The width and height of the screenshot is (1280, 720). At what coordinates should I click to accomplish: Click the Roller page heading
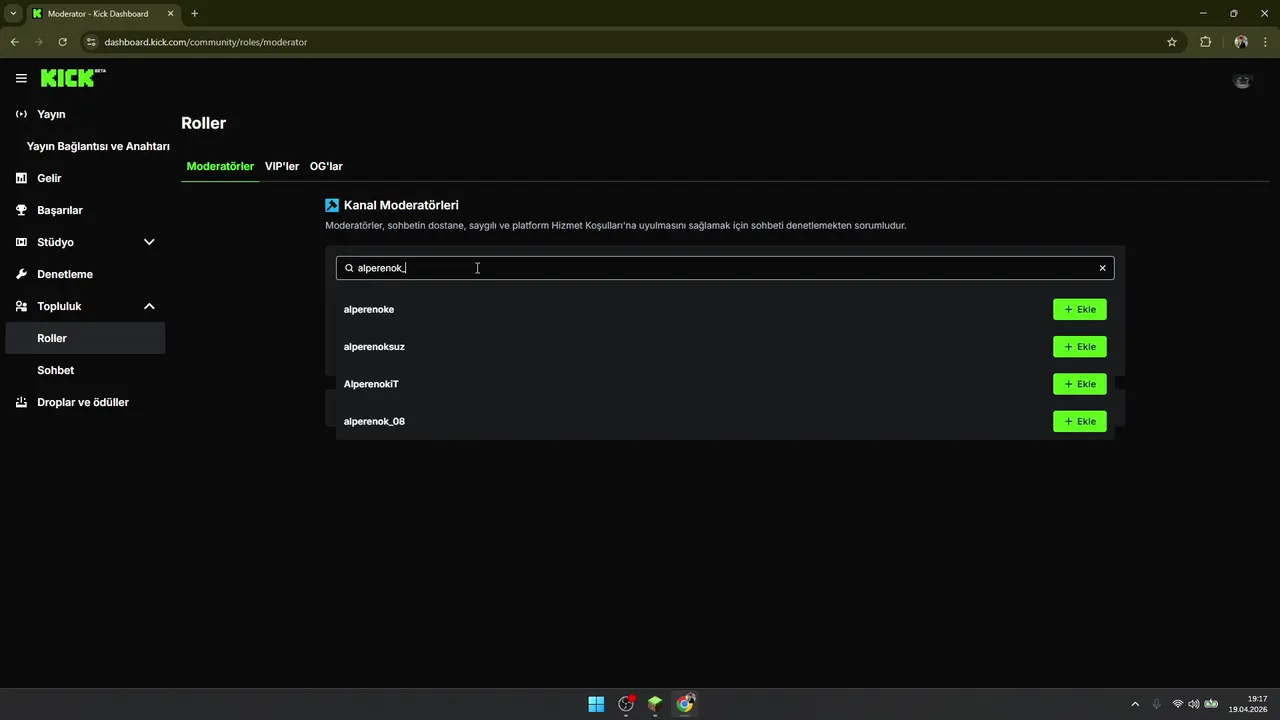(x=204, y=123)
